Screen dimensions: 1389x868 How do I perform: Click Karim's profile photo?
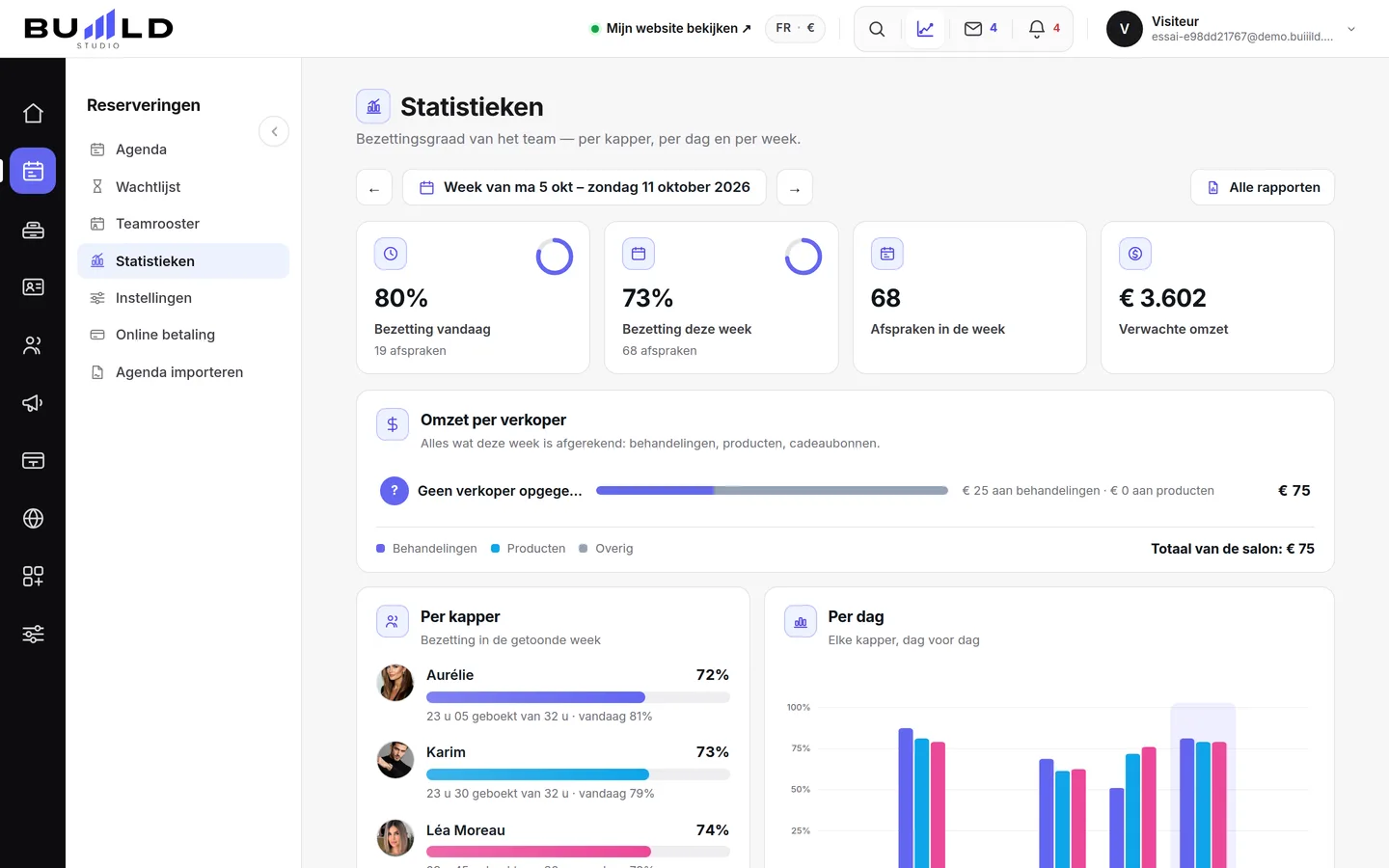point(395,760)
